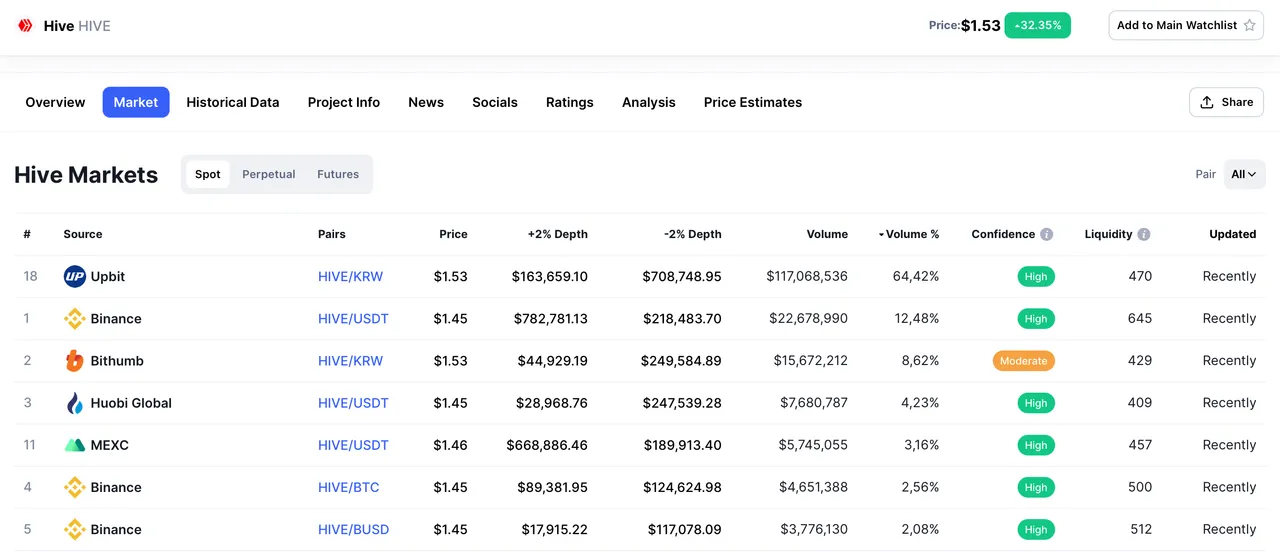The image size is (1280, 552).
Task: Open the Socials tab
Action: point(495,102)
